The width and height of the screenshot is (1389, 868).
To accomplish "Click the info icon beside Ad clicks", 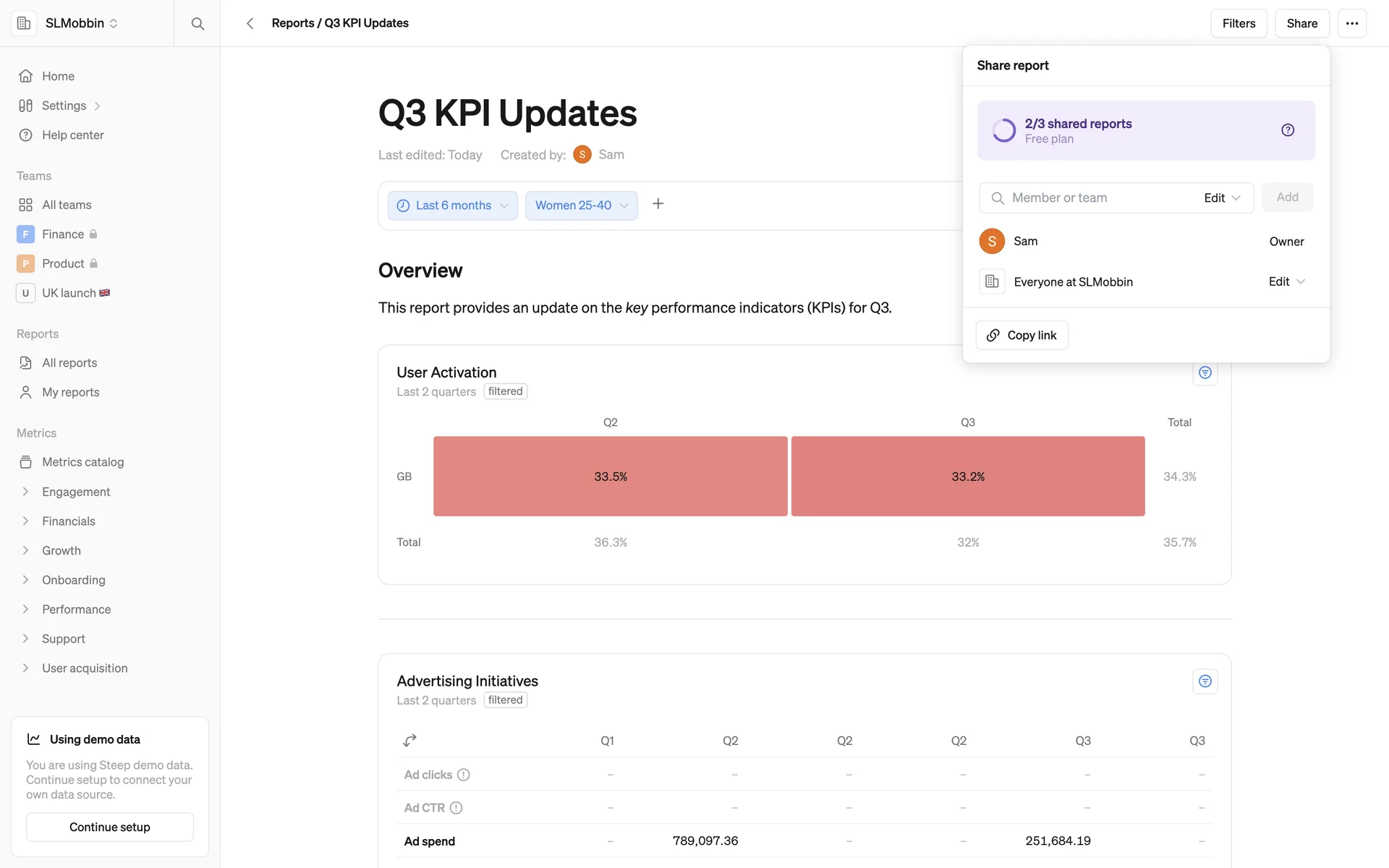I will pyautogui.click(x=464, y=775).
